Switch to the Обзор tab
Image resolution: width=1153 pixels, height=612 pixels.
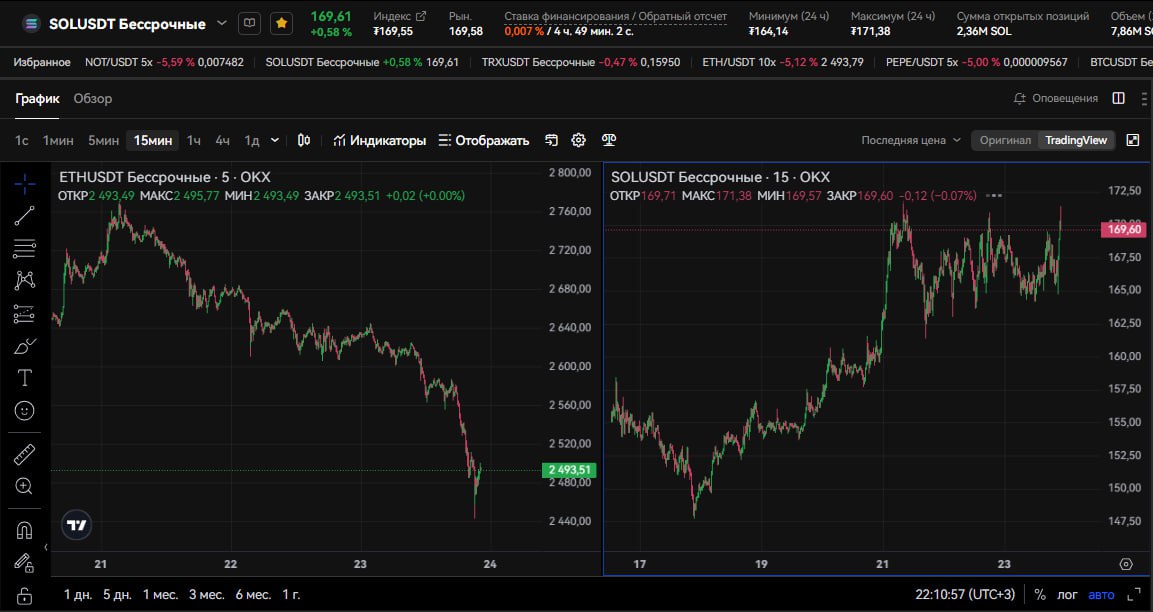pos(93,99)
